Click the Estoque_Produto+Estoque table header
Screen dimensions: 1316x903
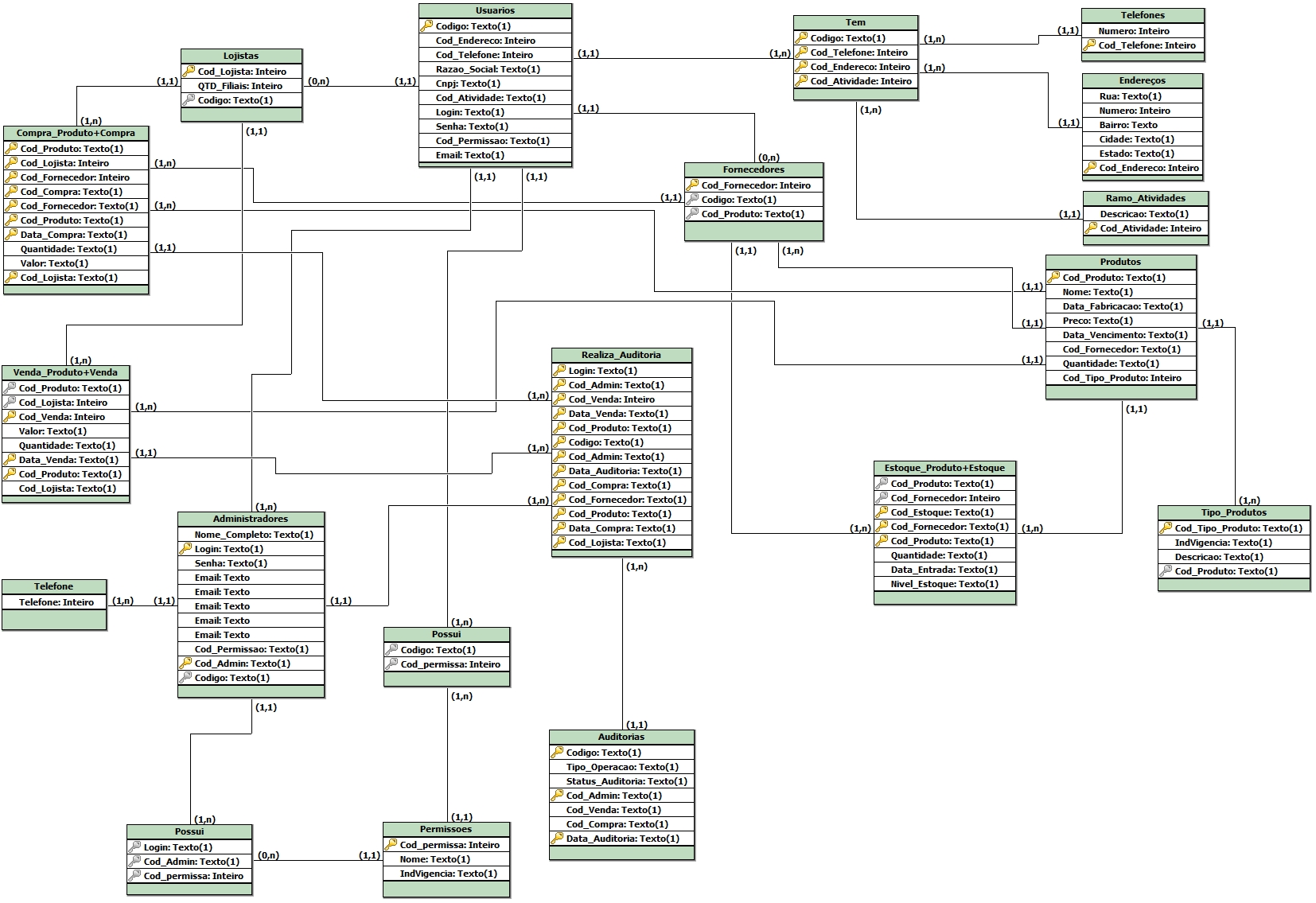tap(944, 468)
